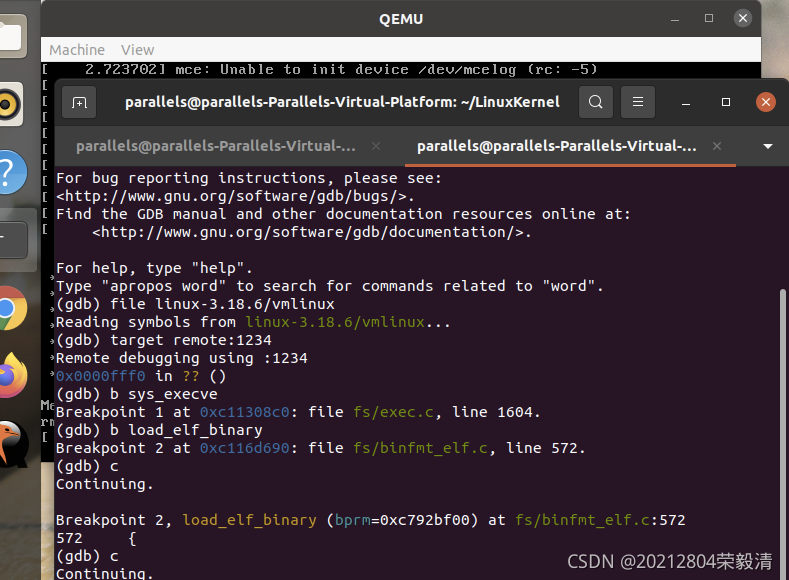Click the terminal search magnifier icon
The image size is (789, 580).
(x=596, y=102)
